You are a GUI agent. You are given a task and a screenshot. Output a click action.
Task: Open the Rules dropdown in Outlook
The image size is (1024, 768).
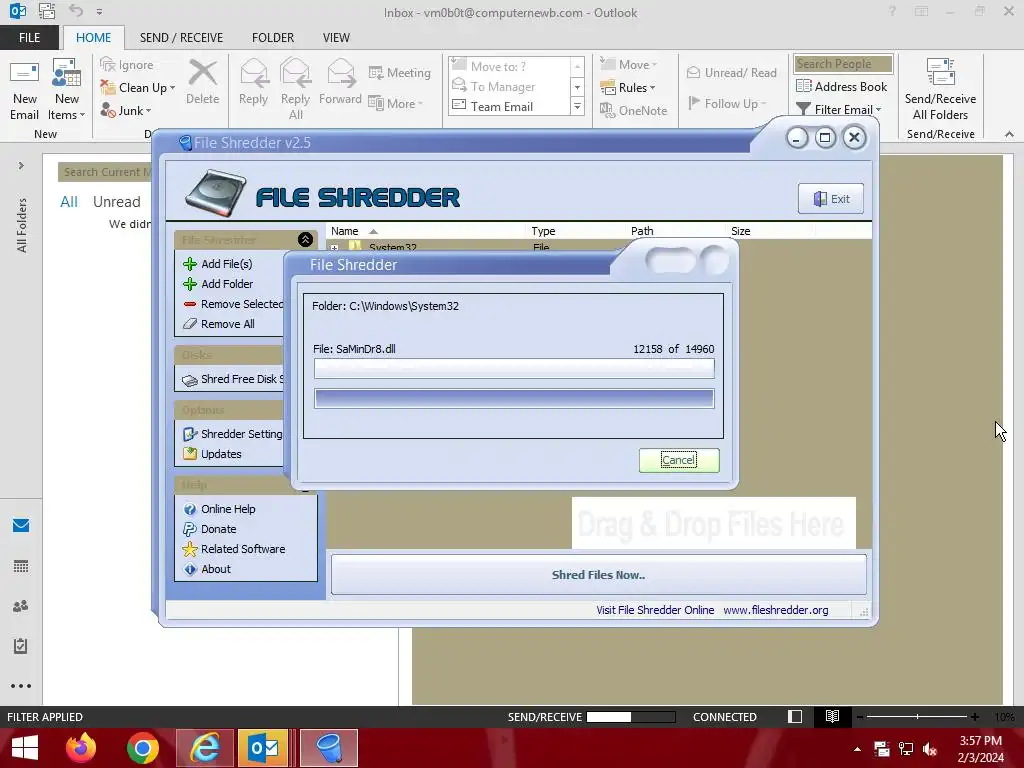click(x=628, y=88)
